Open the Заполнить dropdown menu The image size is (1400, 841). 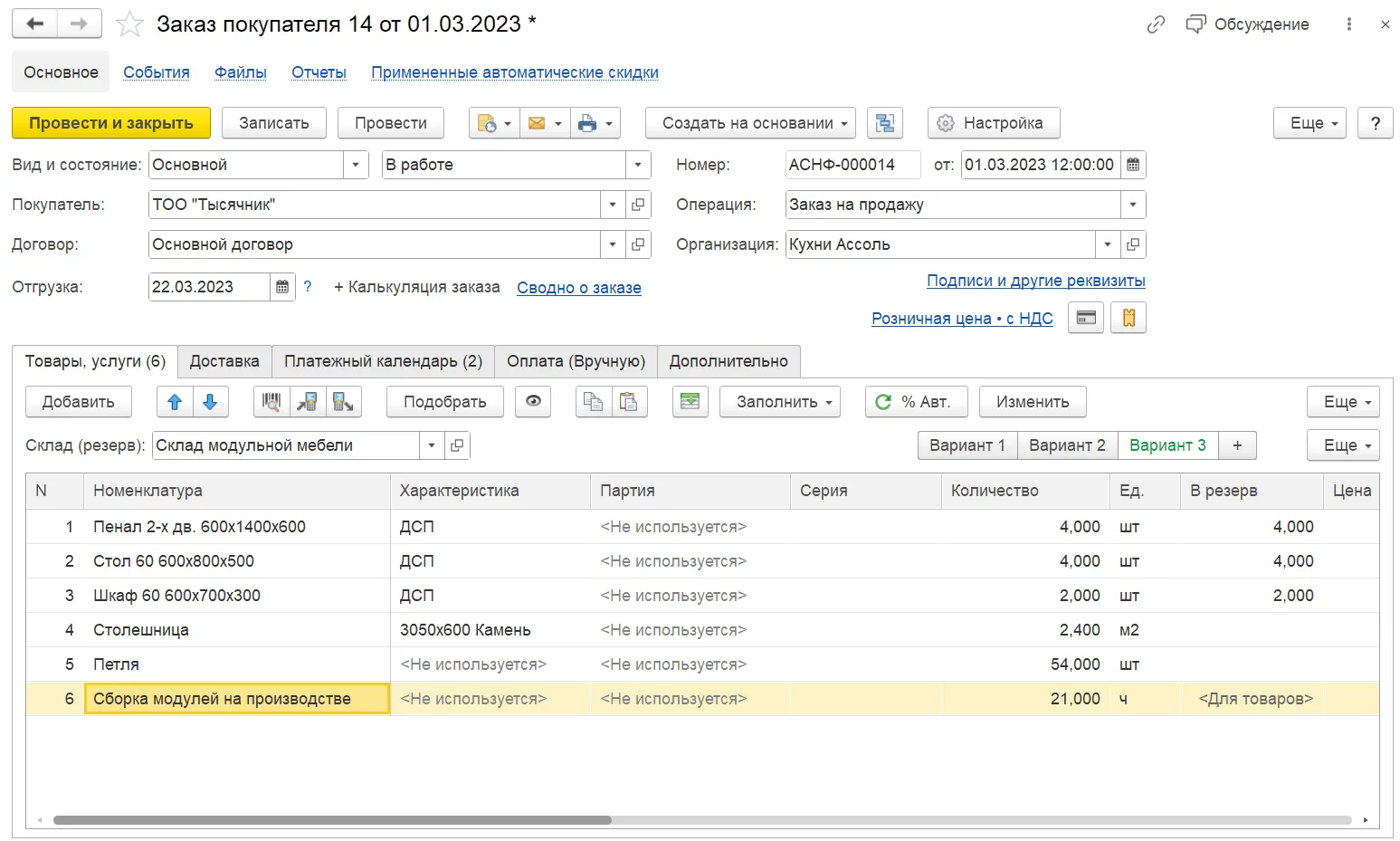tap(780, 402)
